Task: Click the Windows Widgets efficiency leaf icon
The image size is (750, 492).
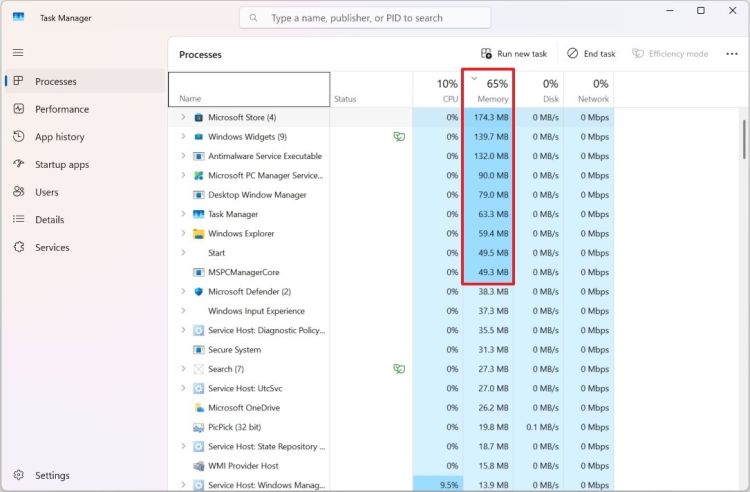Action: (x=399, y=137)
